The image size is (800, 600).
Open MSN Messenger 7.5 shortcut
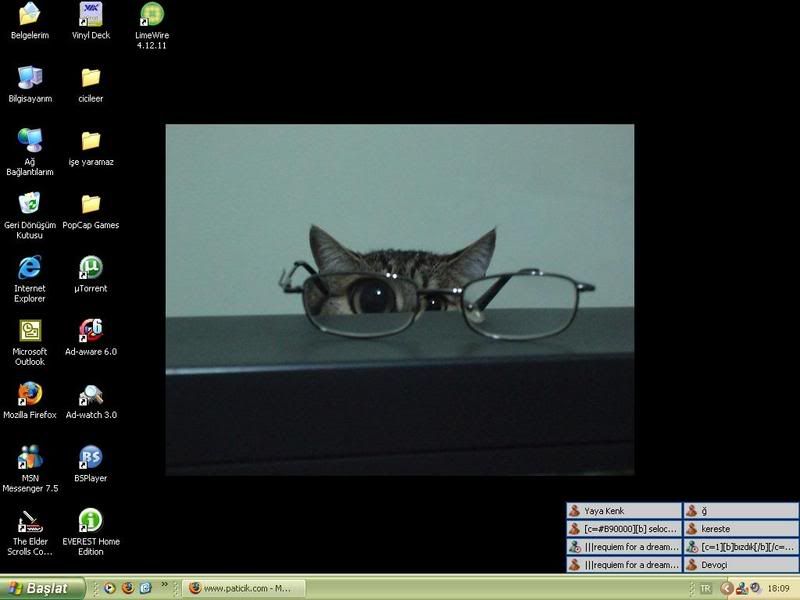point(30,457)
